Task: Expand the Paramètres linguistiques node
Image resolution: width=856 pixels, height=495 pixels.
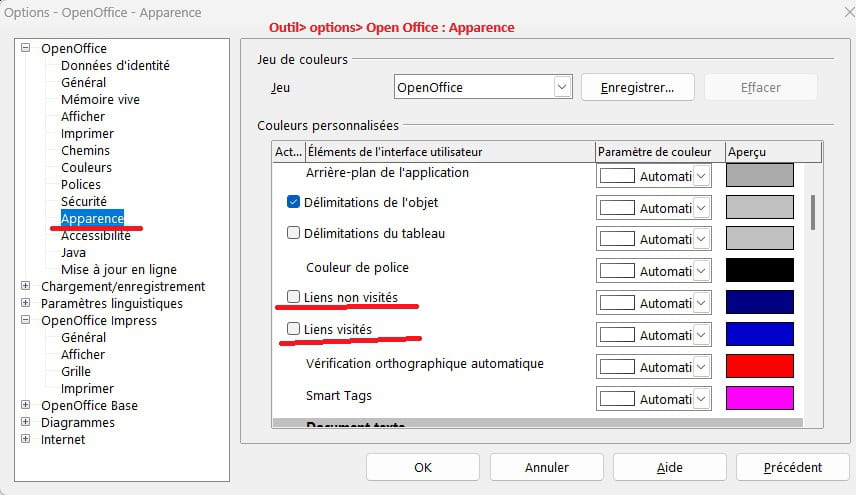Action: (x=26, y=302)
